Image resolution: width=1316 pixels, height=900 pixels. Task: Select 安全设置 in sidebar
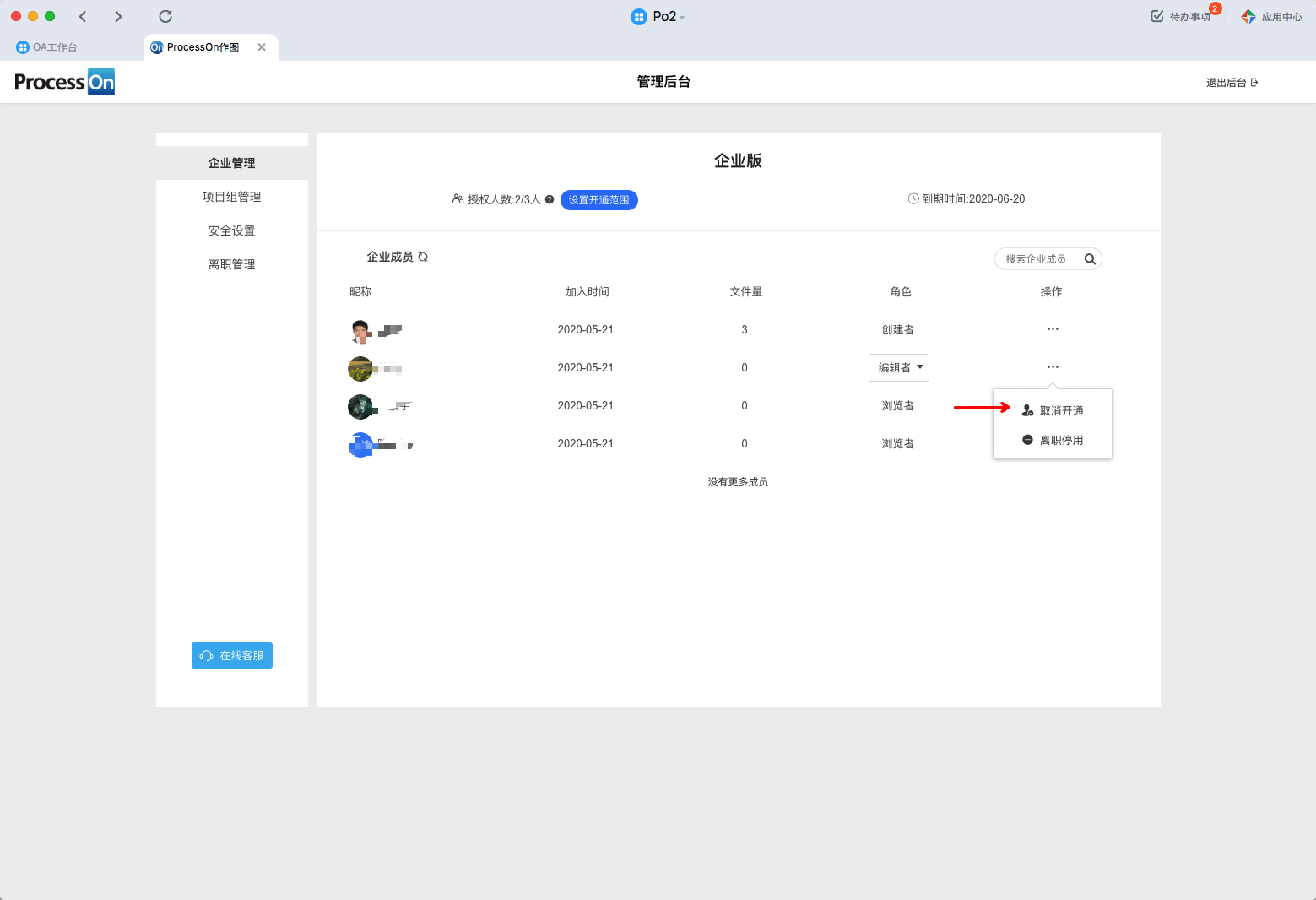(x=232, y=230)
